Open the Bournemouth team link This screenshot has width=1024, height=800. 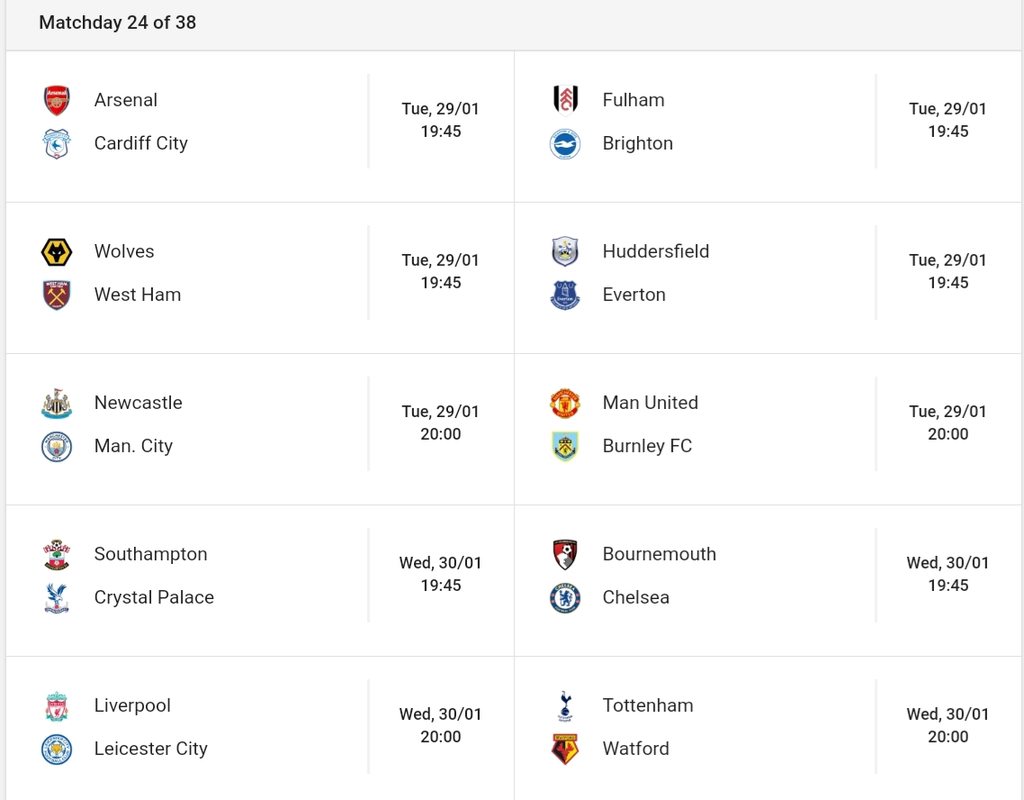[x=659, y=554]
